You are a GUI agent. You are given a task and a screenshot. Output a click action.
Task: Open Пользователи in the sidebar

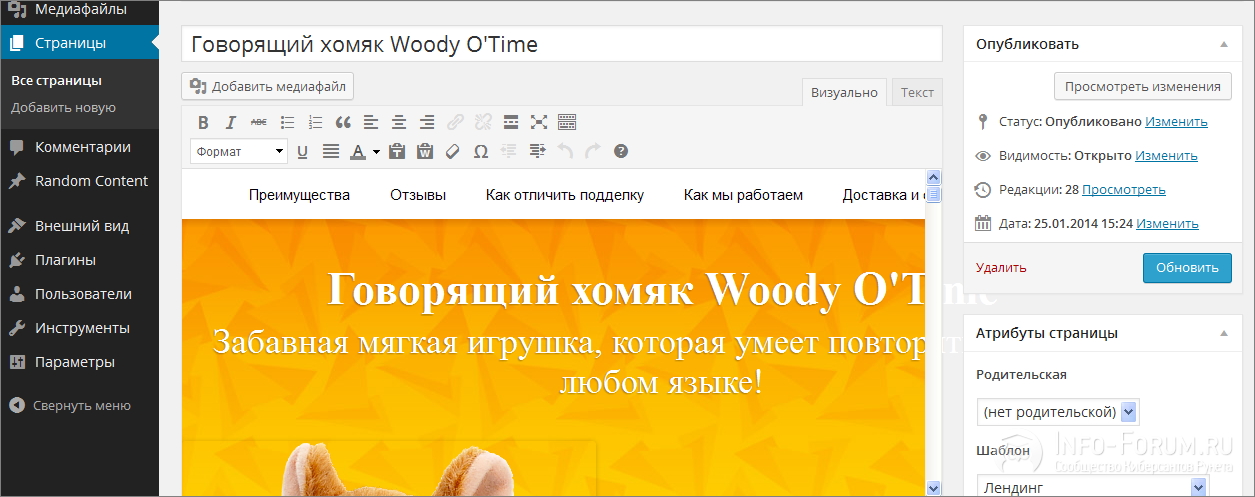coord(80,294)
